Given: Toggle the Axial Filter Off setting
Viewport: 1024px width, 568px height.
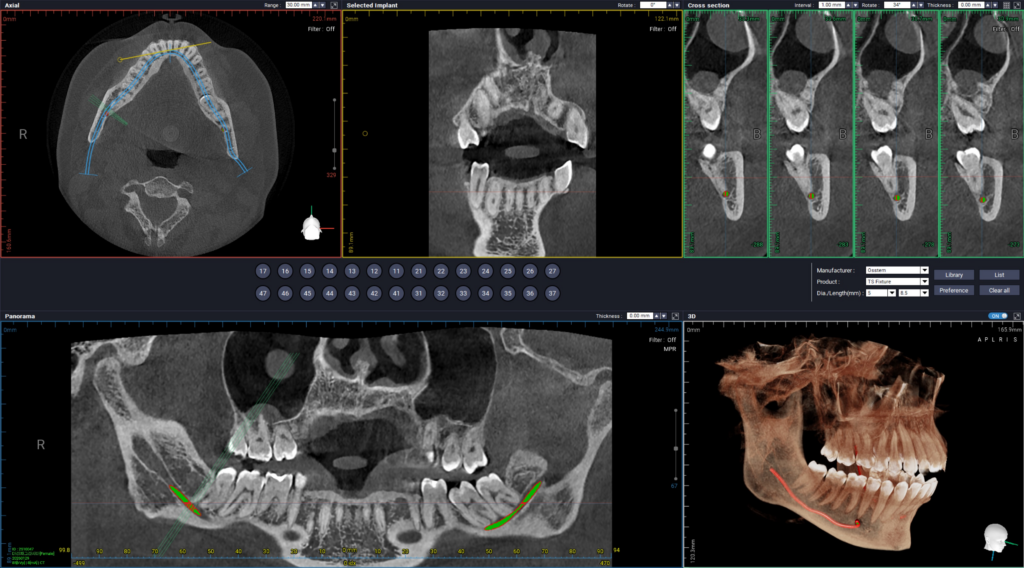Looking at the screenshot, I should pos(322,29).
